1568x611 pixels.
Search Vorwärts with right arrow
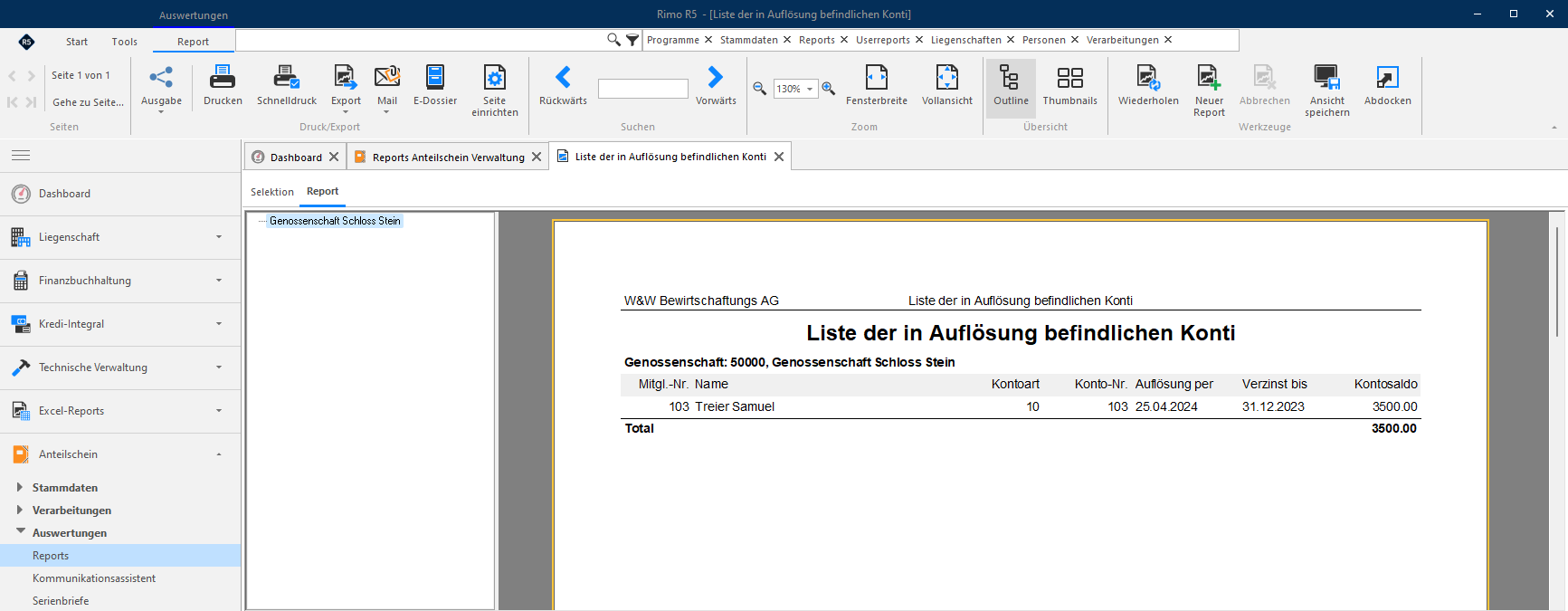tap(716, 77)
